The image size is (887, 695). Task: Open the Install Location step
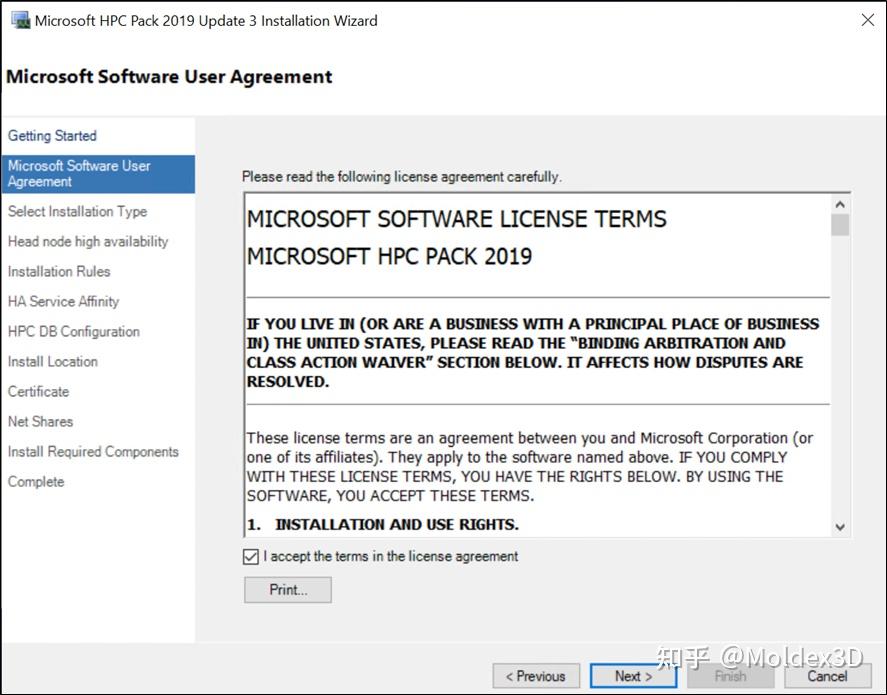pyautogui.click(x=52, y=361)
